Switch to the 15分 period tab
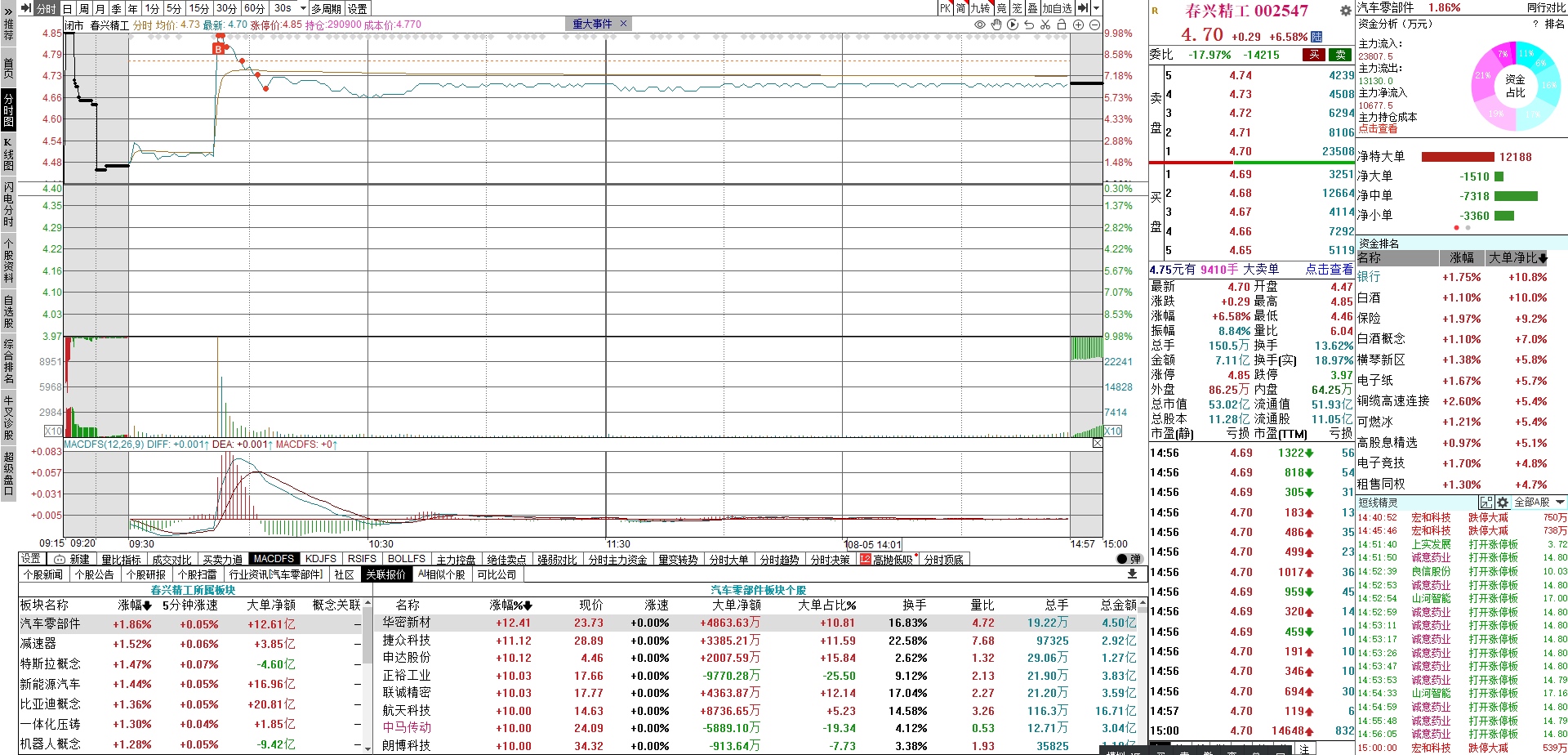This screenshot has height=755, width=1568. pos(198,8)
